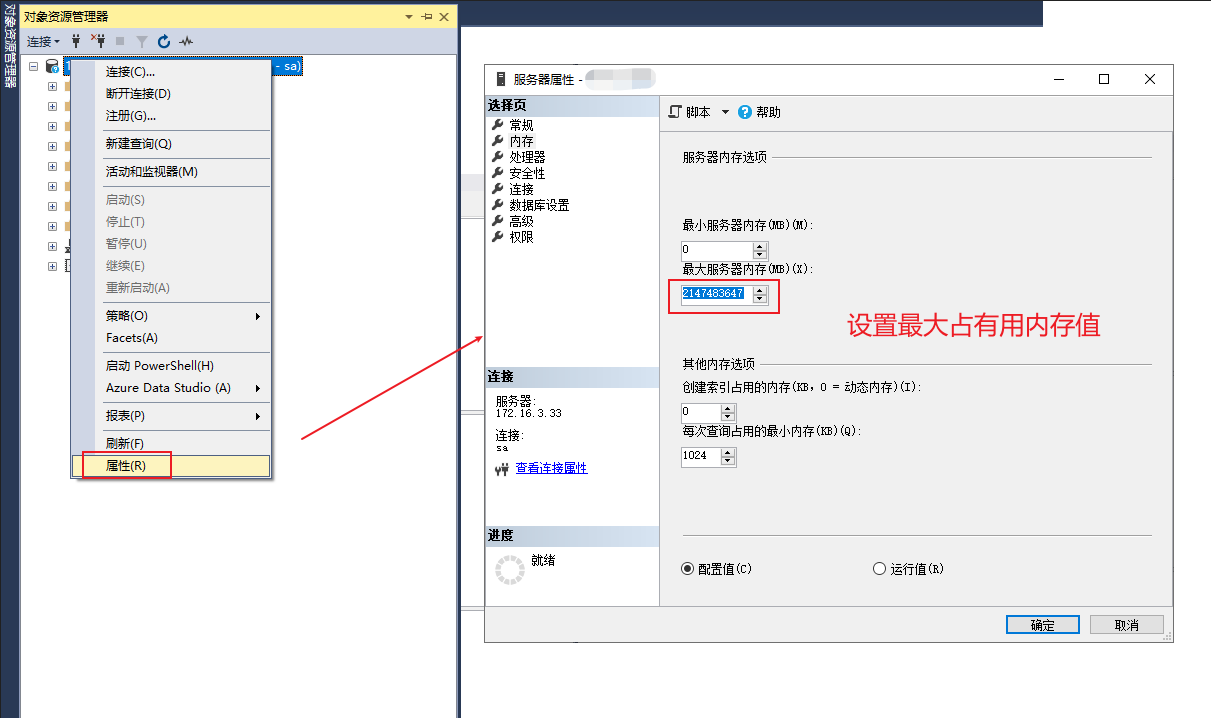The width and height of the screenshot is (1211, 718).
Task: Click the 最大服务器内存 value input field
Action: coord(714,293)
